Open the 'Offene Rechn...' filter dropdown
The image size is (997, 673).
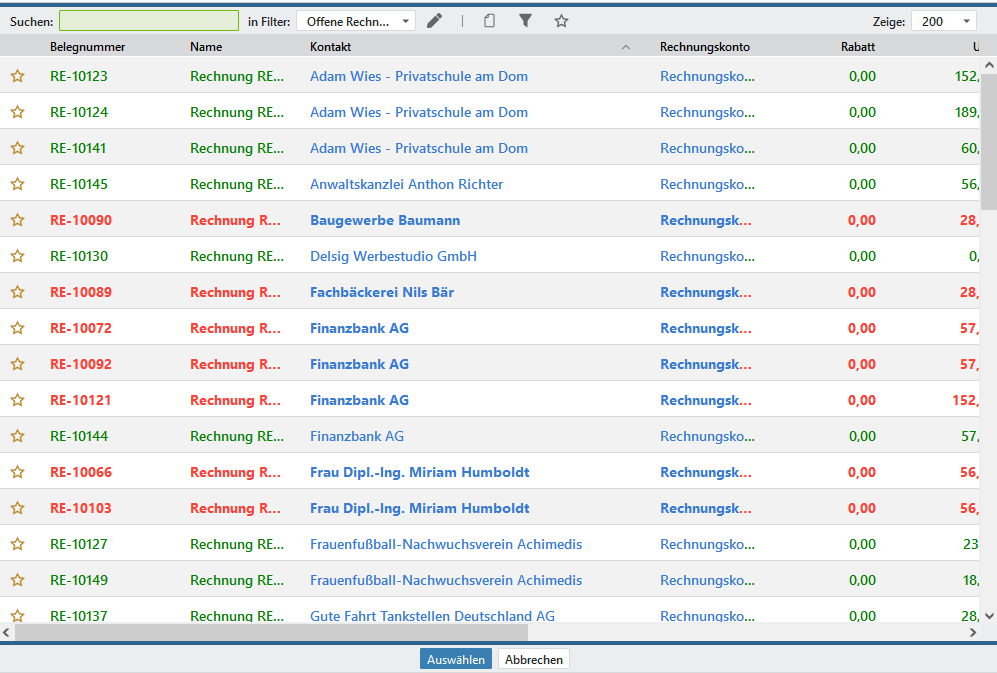(x=356, y=21)
